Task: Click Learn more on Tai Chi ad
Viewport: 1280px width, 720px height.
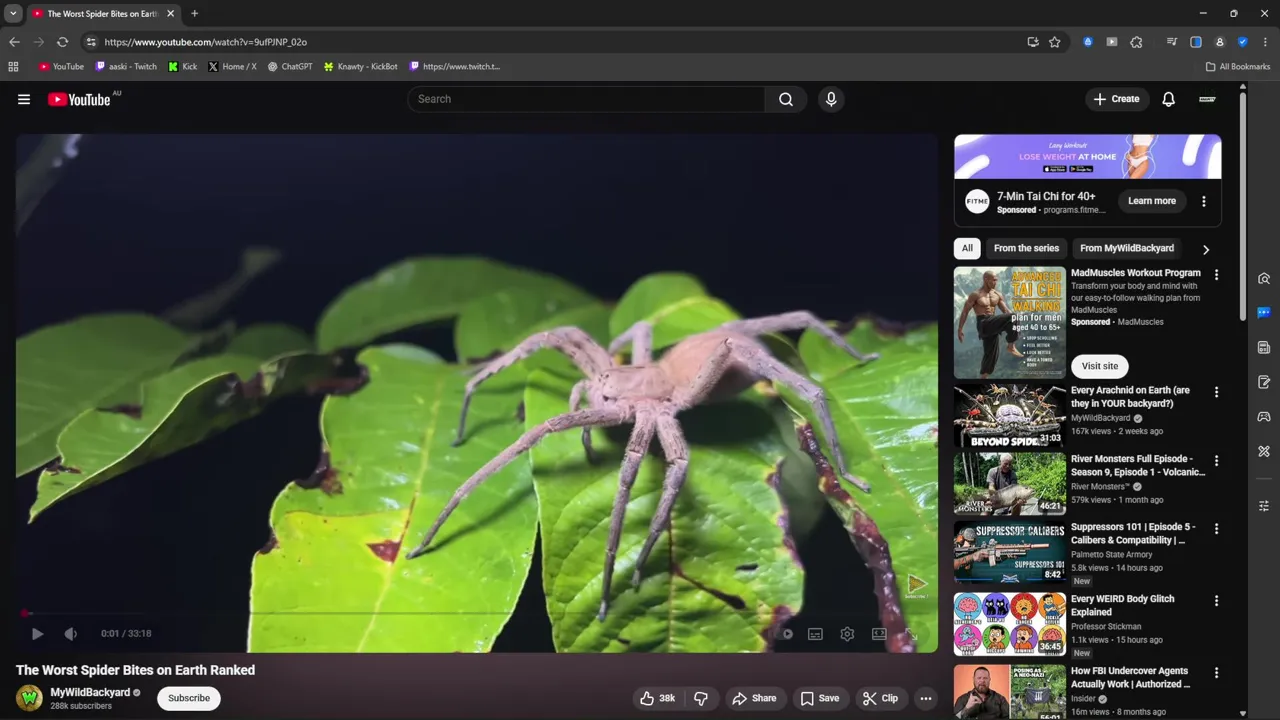Action: point(1152,201)
